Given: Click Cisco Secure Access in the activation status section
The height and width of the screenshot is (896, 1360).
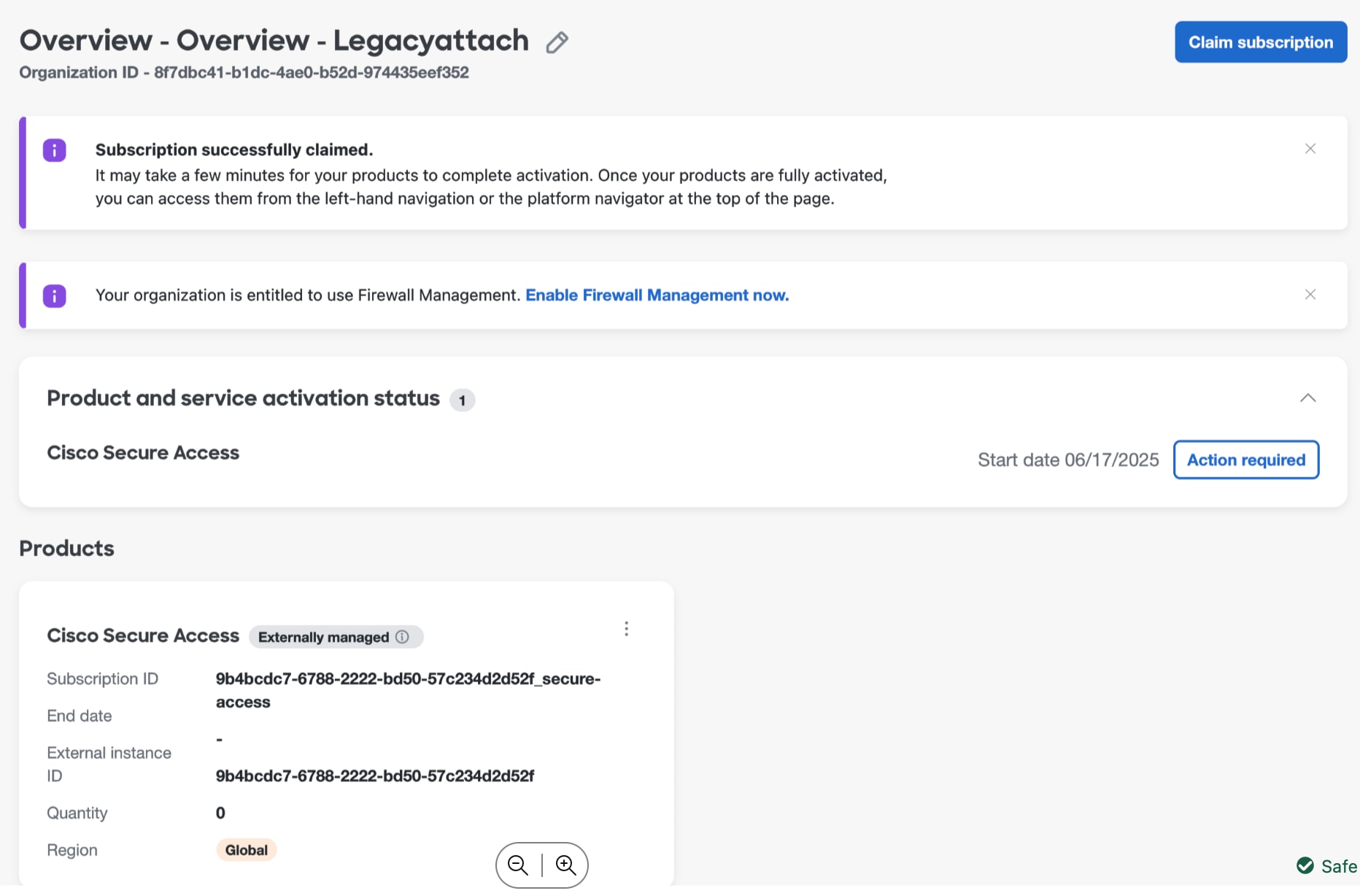Looking at the screenshot, I should point(143,453).
